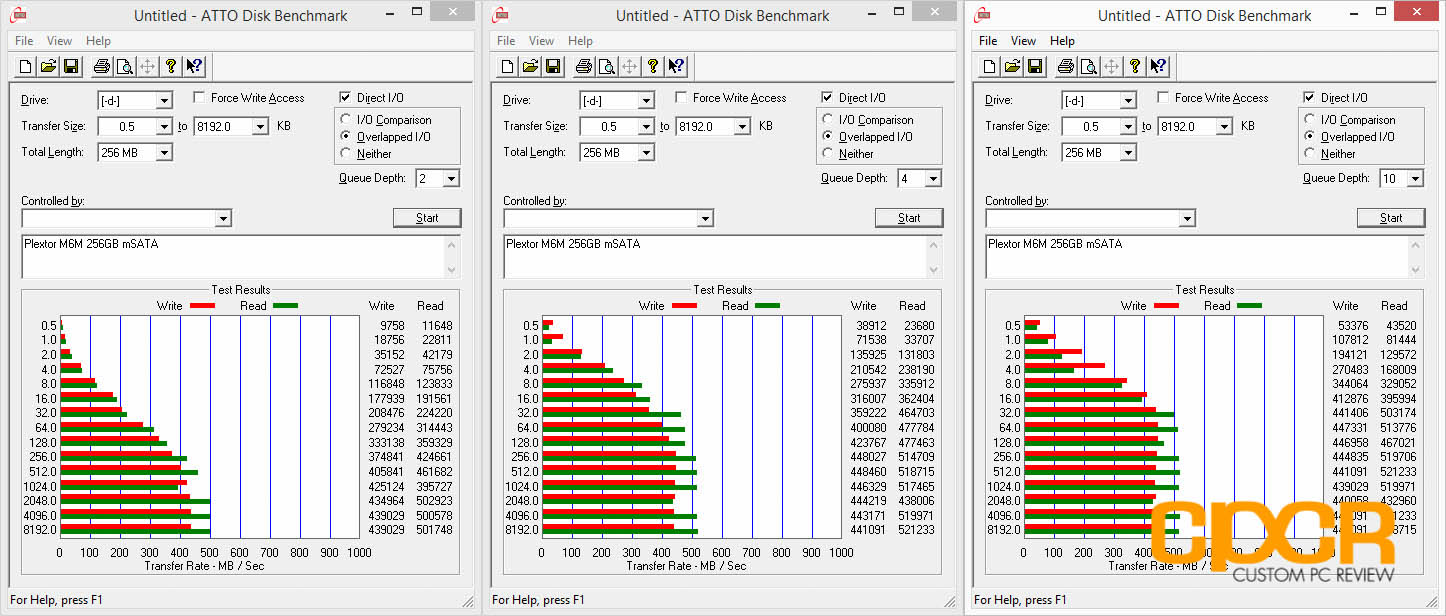The image size is (1446, 616).
Task: Open Print Preview in Queue Depth 10 window
Action: coord(1088,67)
